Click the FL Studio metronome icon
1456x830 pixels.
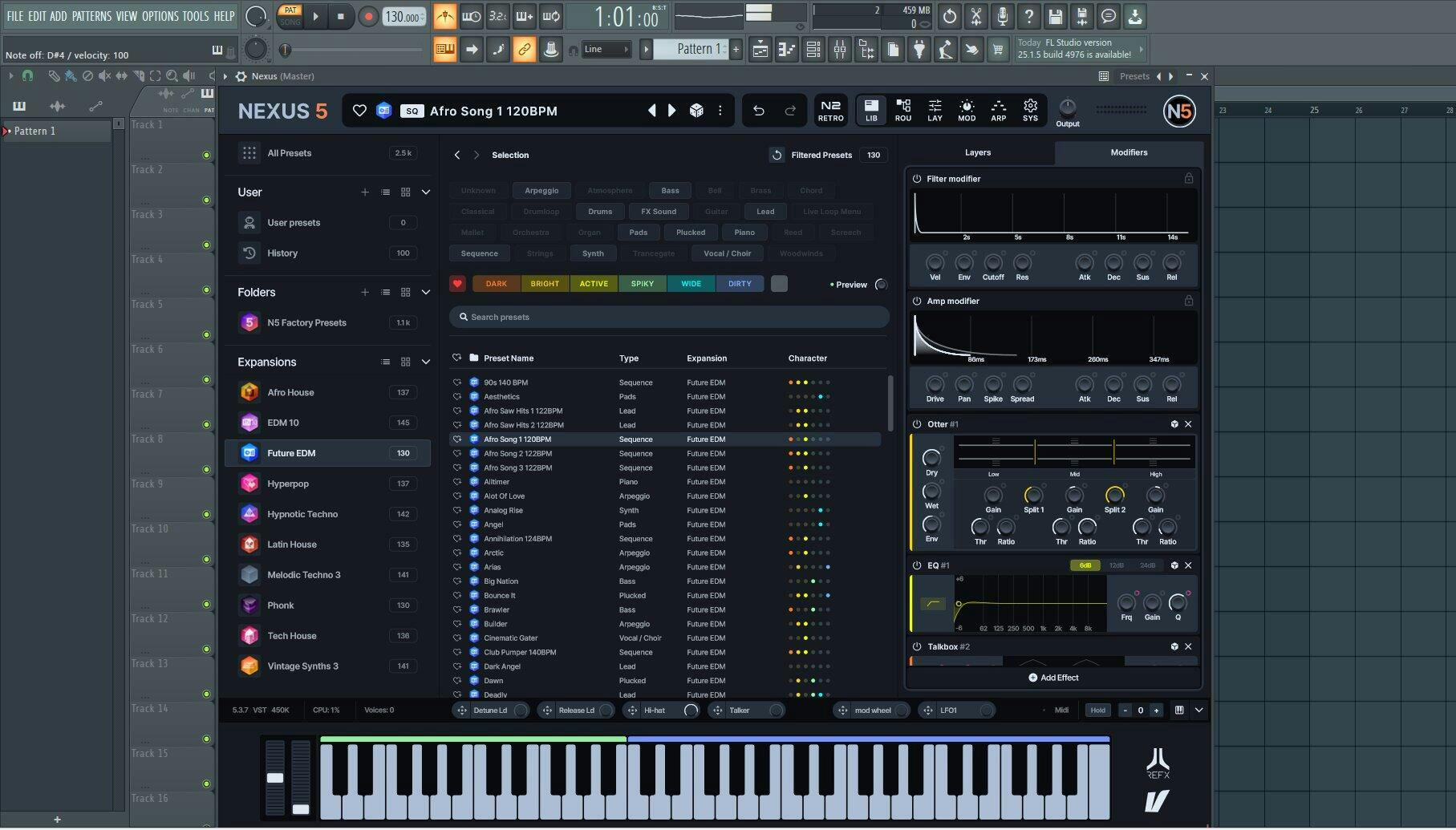click(444, 16)
